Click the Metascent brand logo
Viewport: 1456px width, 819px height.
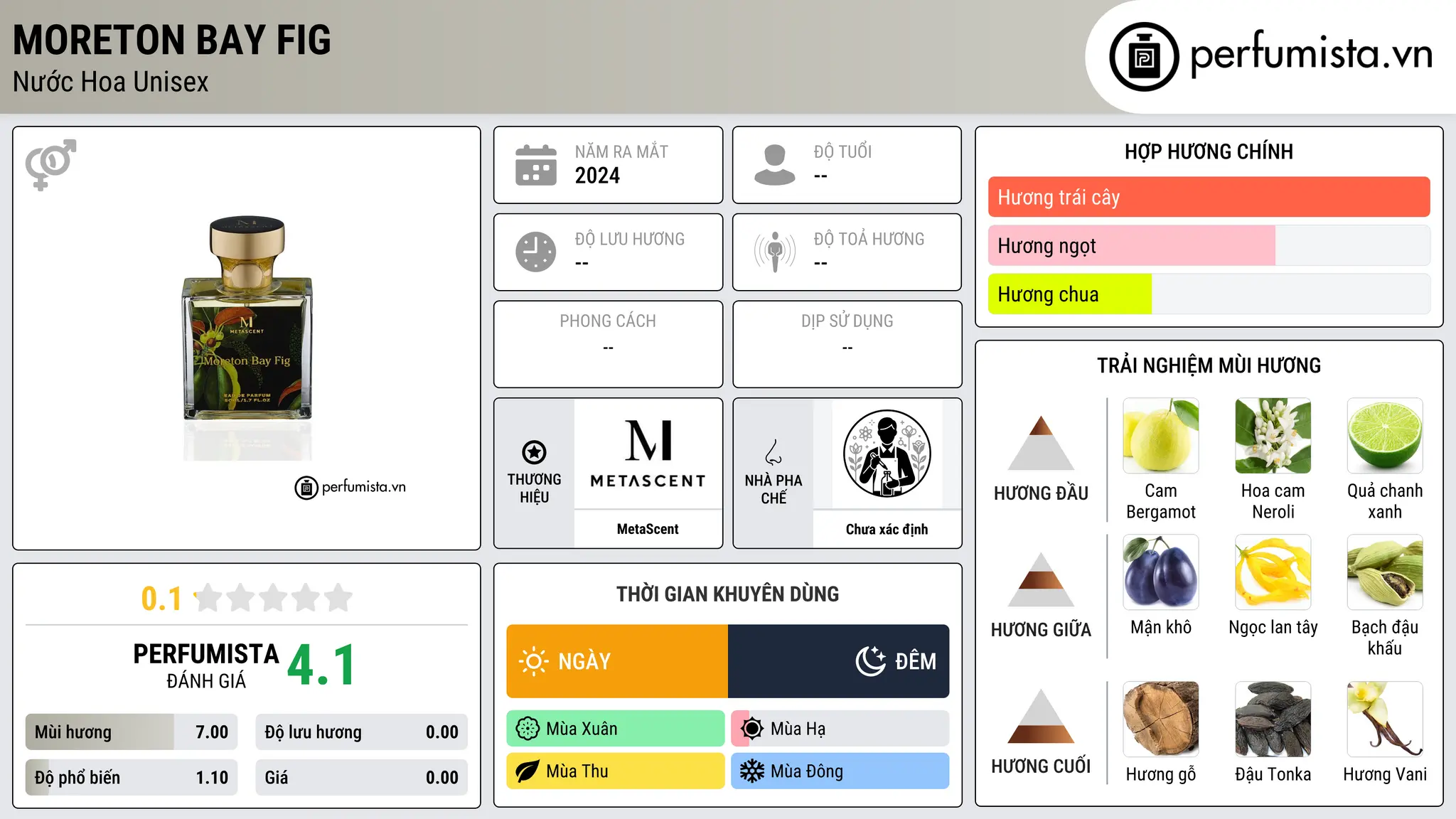[x=648, y=454]
